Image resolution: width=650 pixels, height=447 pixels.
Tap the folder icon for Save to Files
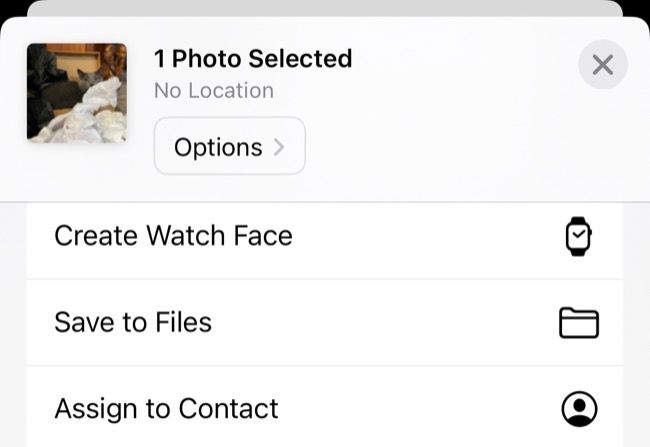pyautogui.click(x=578, y=323)
